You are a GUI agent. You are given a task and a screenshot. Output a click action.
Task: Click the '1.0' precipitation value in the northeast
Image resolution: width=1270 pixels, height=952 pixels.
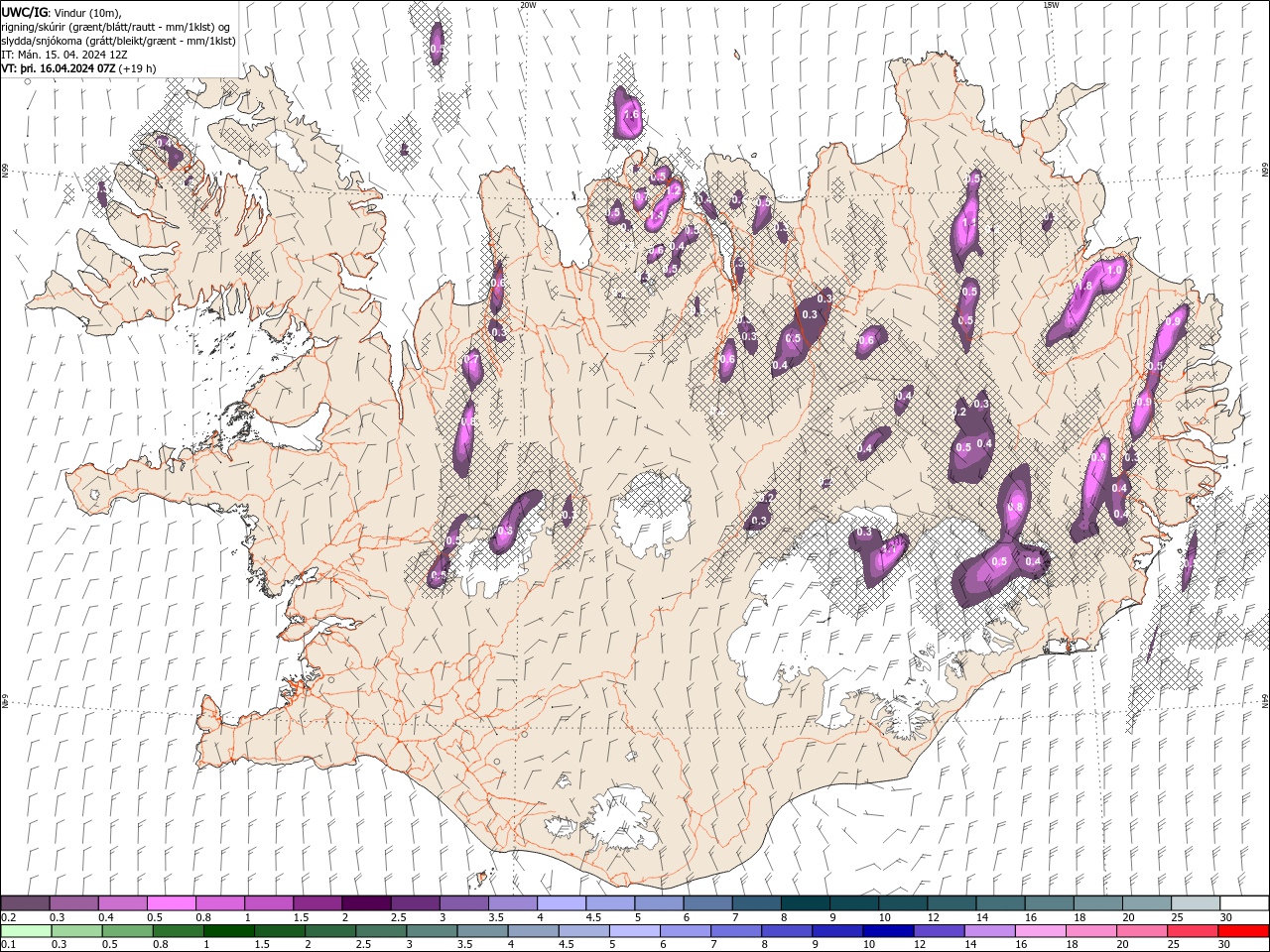(x=1114, y=270)
